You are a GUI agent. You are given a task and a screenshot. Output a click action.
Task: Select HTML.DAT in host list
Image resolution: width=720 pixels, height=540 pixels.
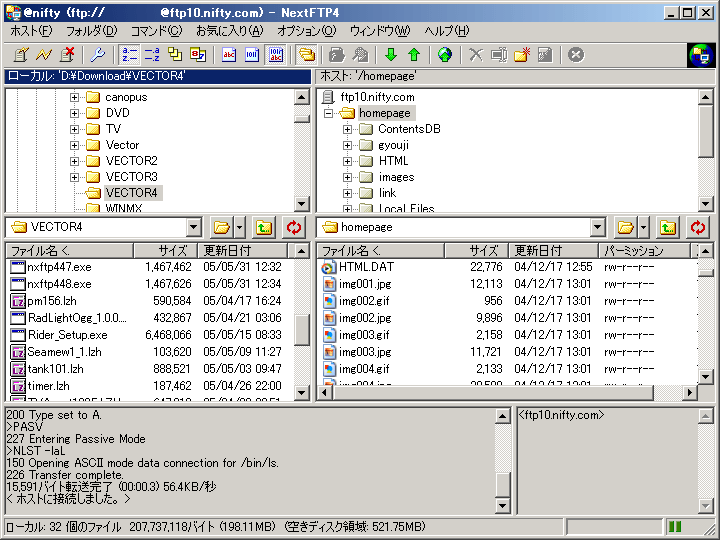tap(357, 267)
